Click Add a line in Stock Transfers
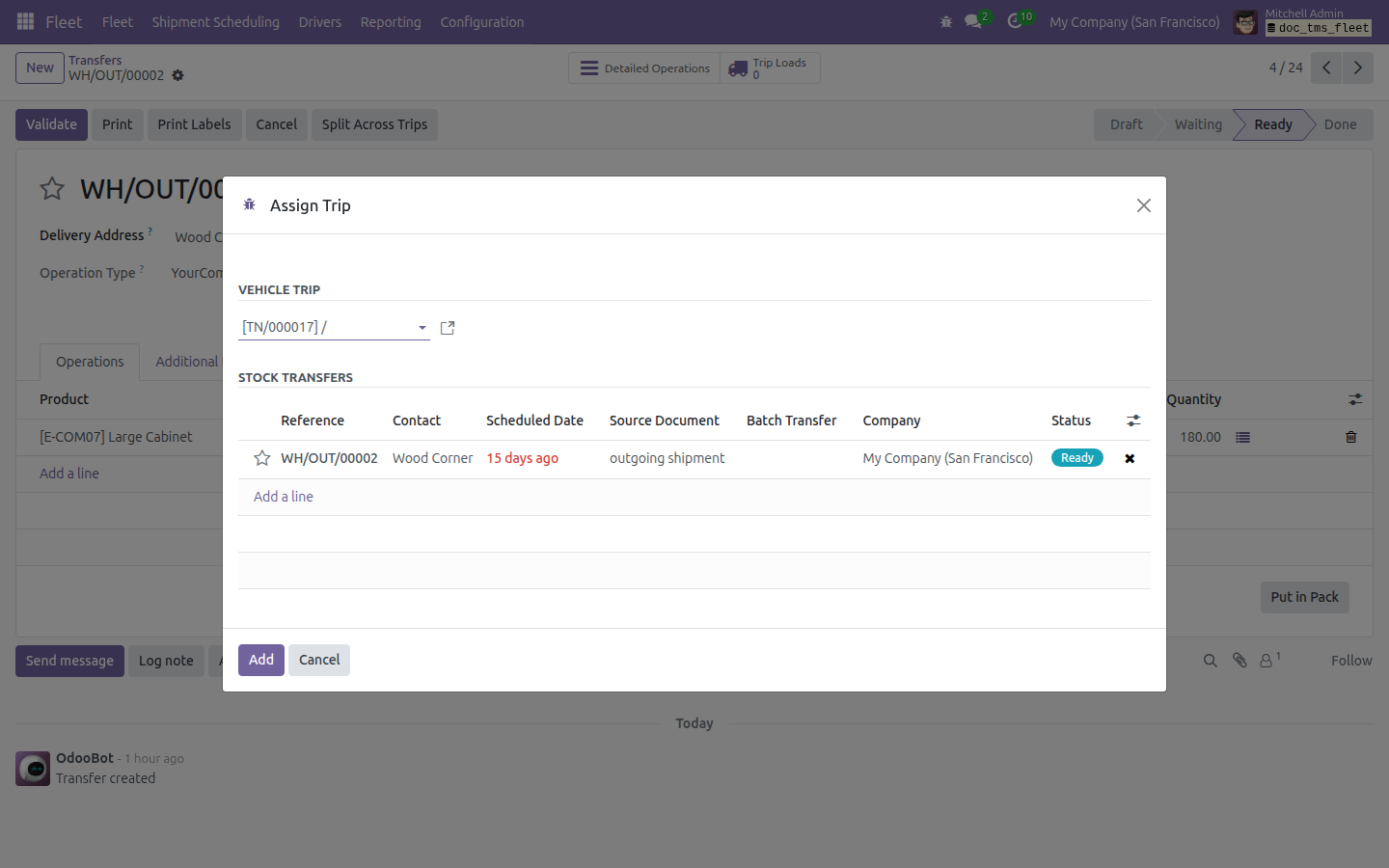 pos(284,497)
